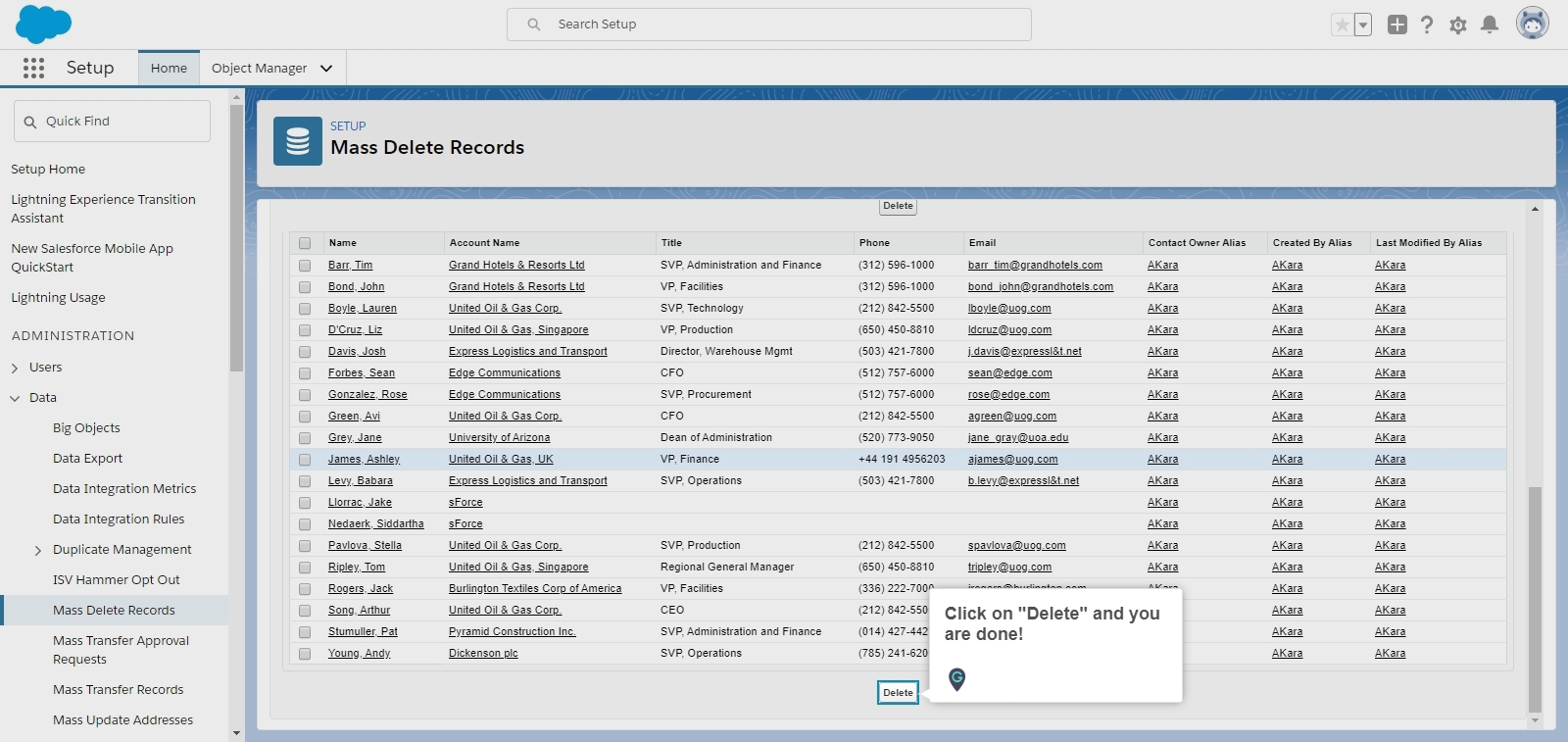
Task: Click the sidebar scroll up arrow
Action: pos(236,97)
